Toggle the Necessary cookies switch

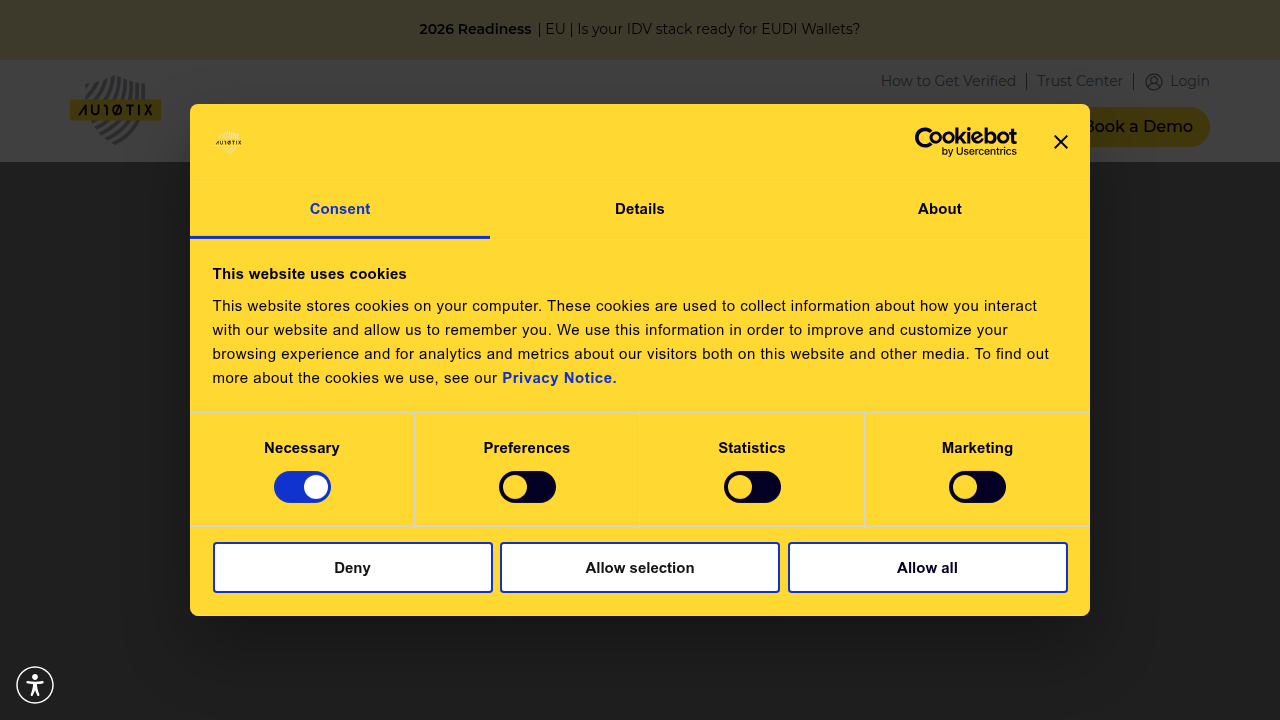302,487
